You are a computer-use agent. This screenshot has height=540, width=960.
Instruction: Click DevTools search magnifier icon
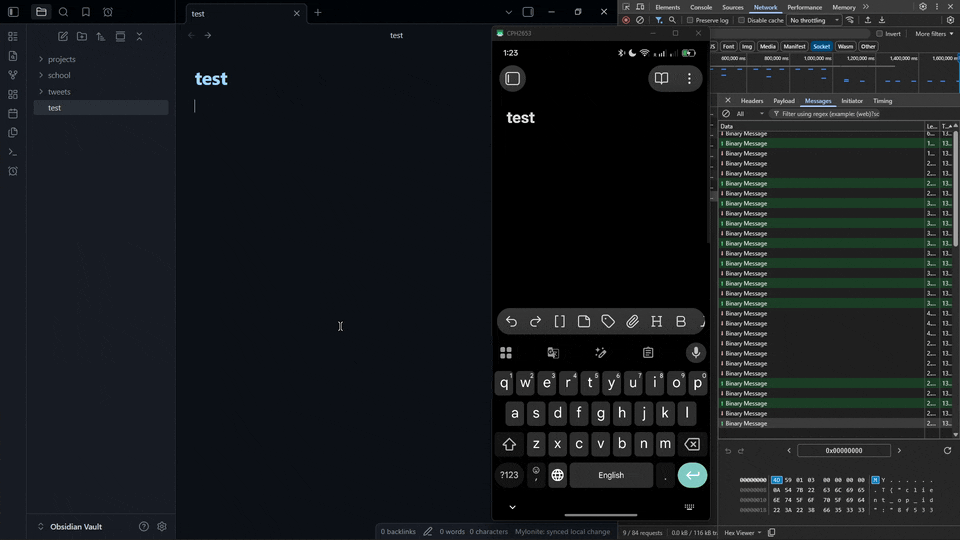click(x=672, y=20)
